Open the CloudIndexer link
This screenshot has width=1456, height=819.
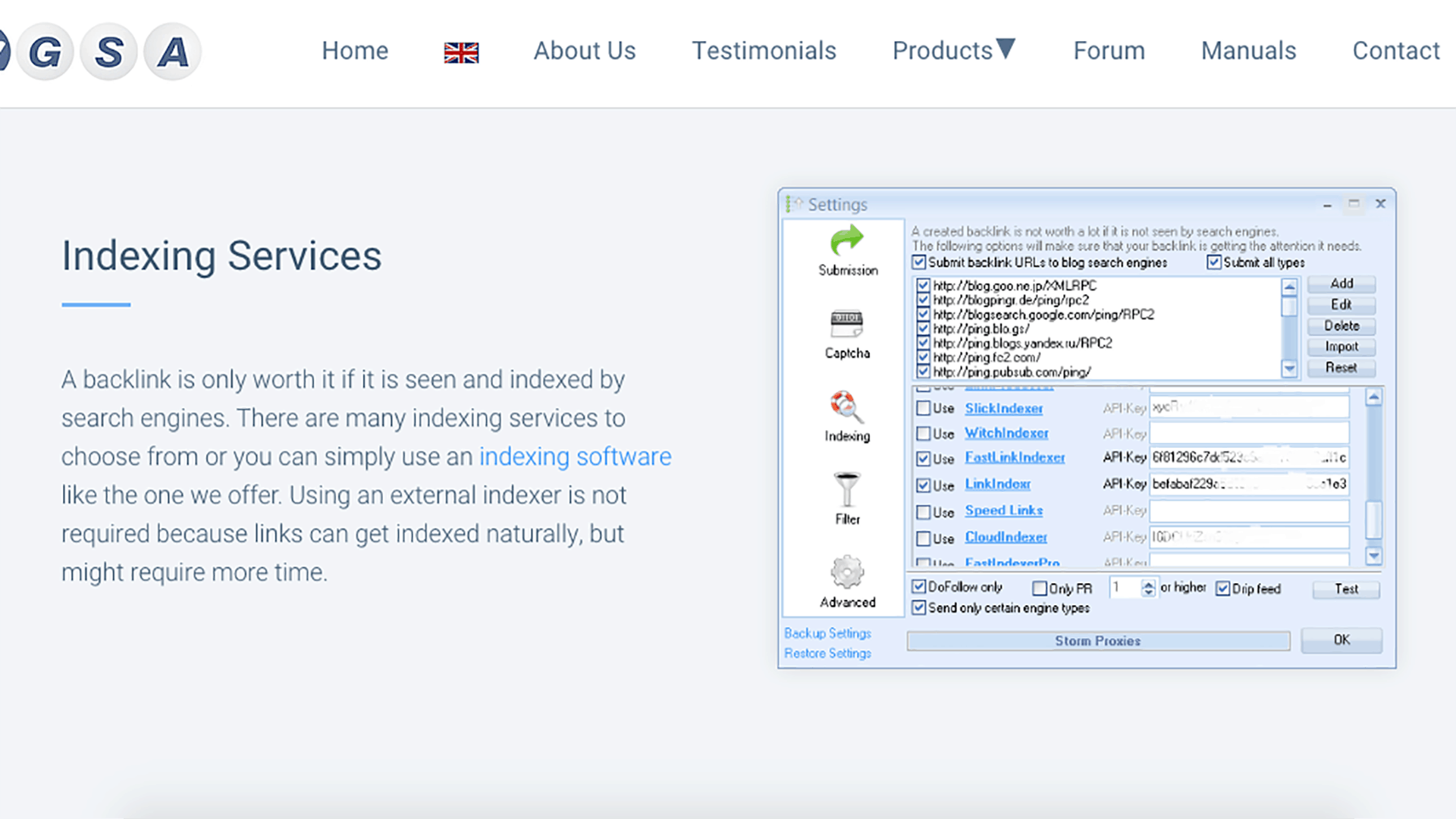click(1006, 537)
